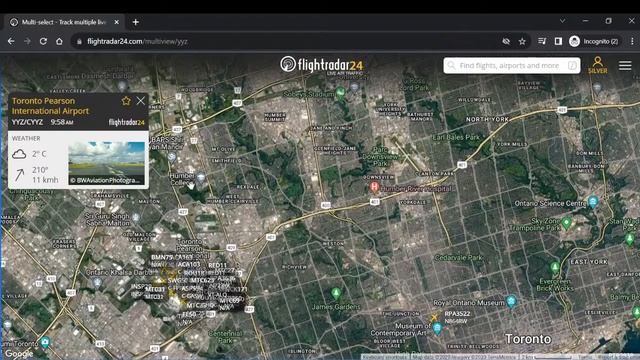Click the flightradar24 logo at top center

point(322,65)
